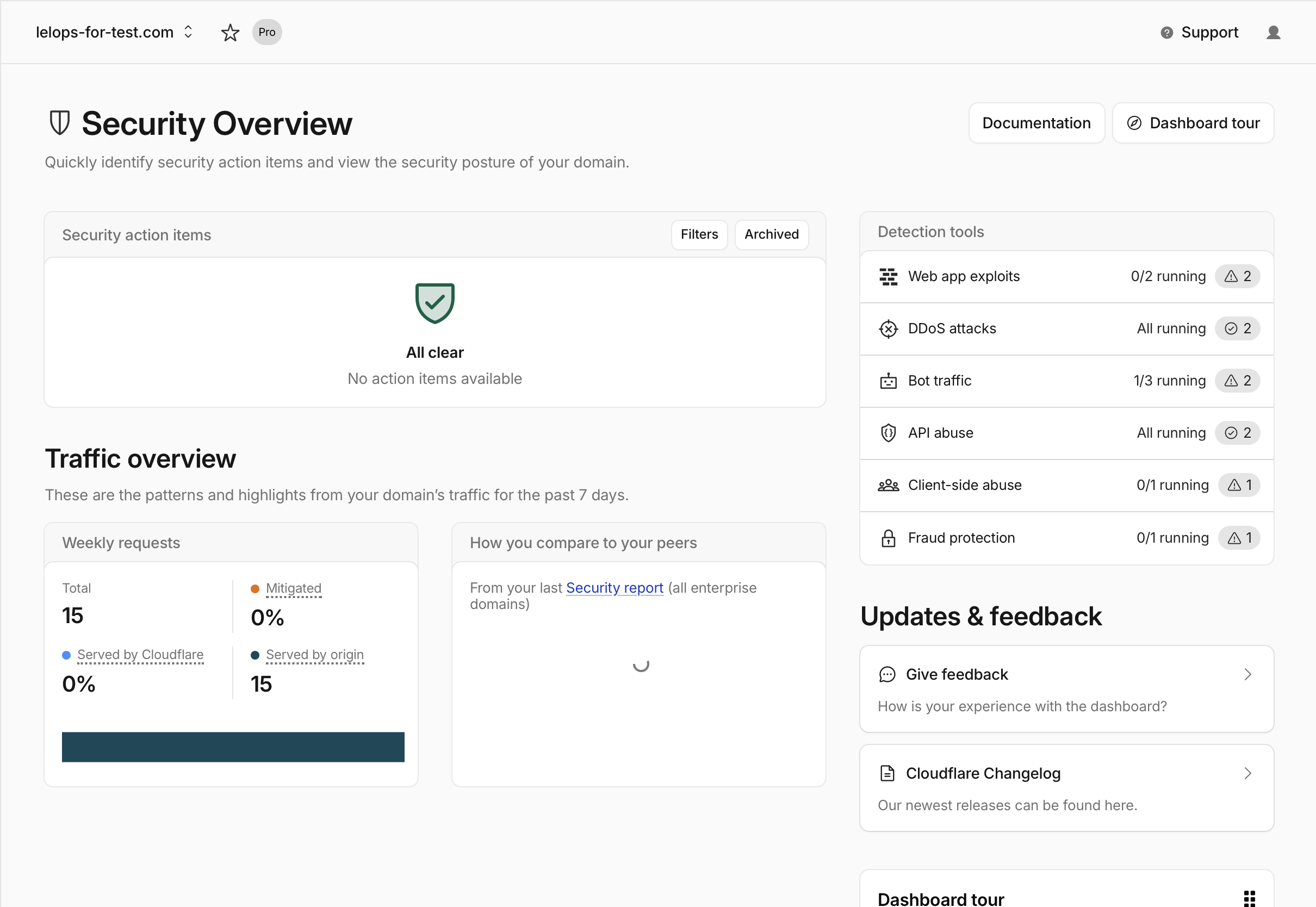The height and width of the screenshot is (907, 1316).
Task: View Archived security action items
Action: coord(771,235)
